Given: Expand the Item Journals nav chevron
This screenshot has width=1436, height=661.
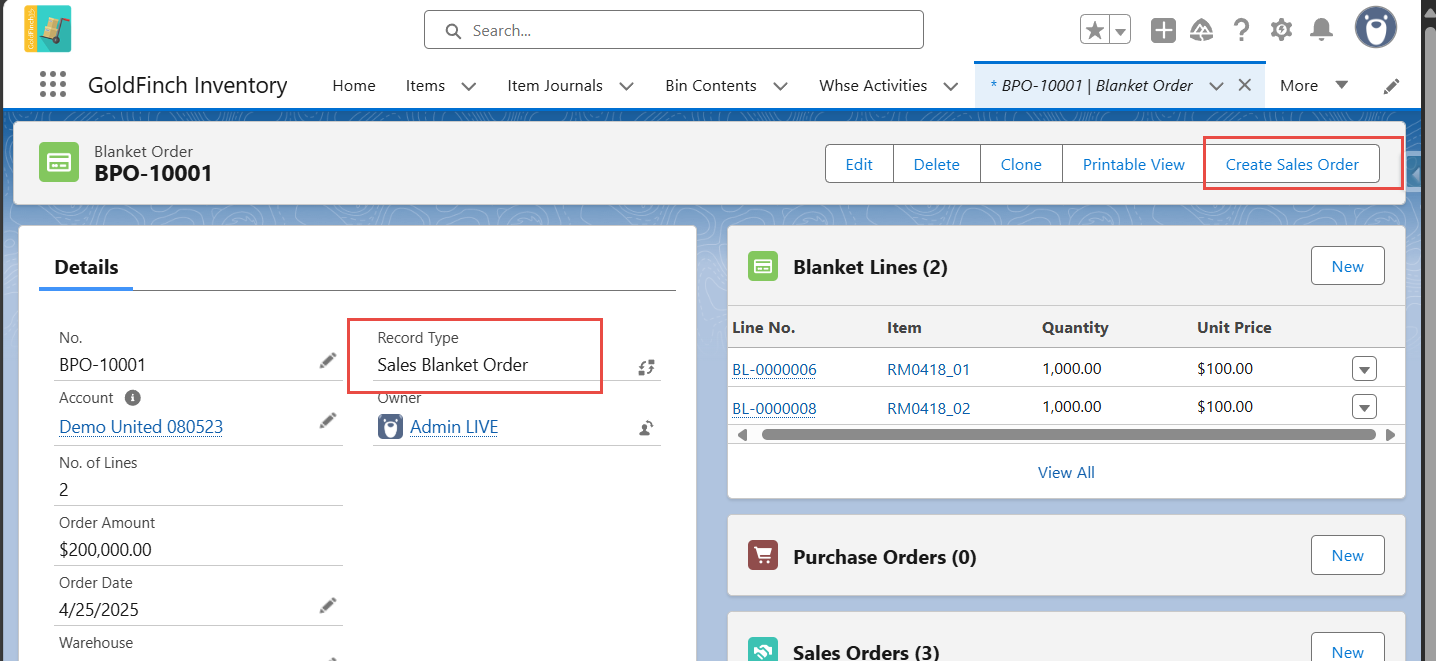Looking at the screenshot, I should [626, 86].
